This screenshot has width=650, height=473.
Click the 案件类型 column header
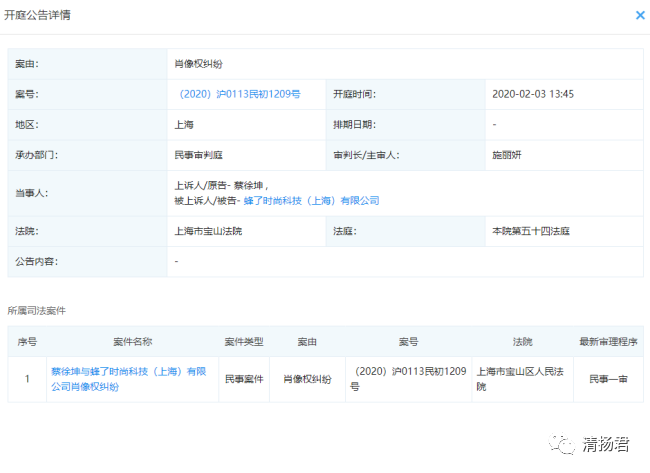tap(244, 342)
